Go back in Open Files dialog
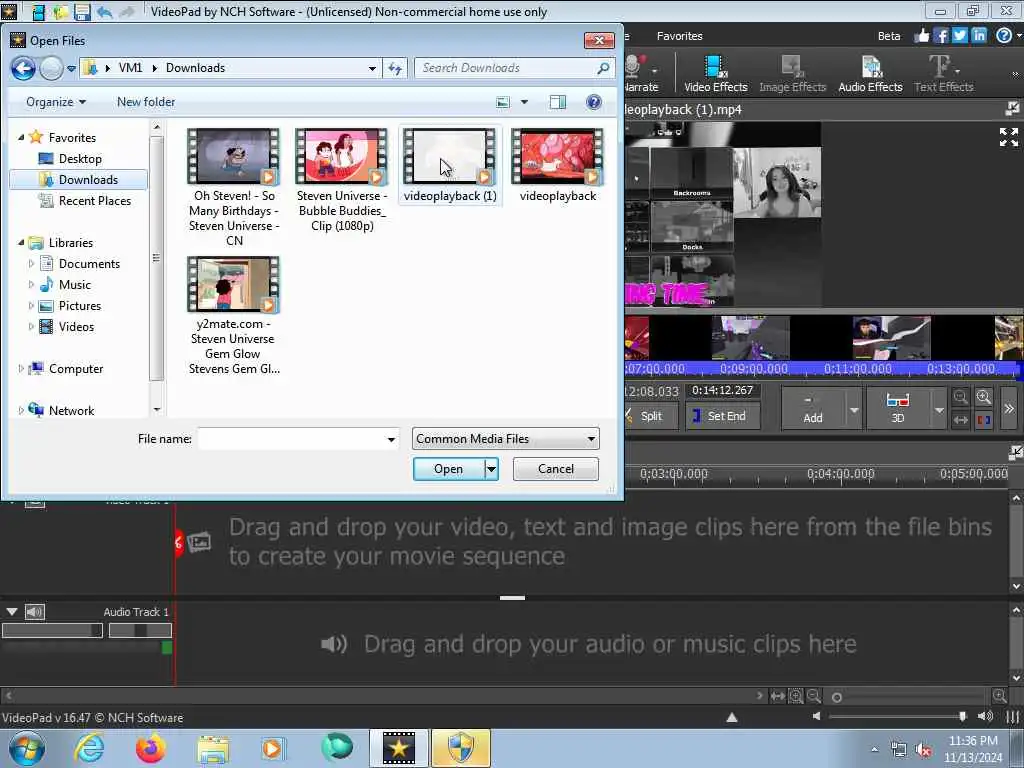The image size is (1024, 768). click(x=23, y=68)
